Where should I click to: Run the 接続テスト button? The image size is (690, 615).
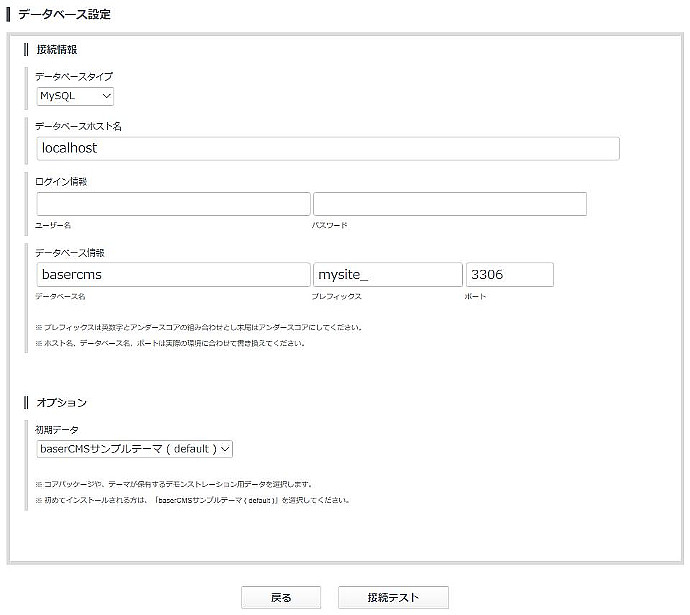coord(393,597)
